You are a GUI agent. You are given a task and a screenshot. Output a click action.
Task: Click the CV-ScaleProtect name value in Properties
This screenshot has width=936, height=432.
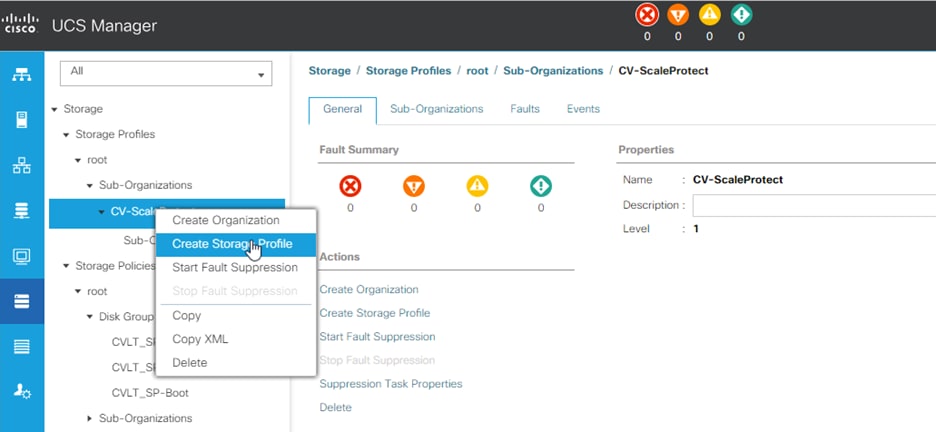coord(738,180)
